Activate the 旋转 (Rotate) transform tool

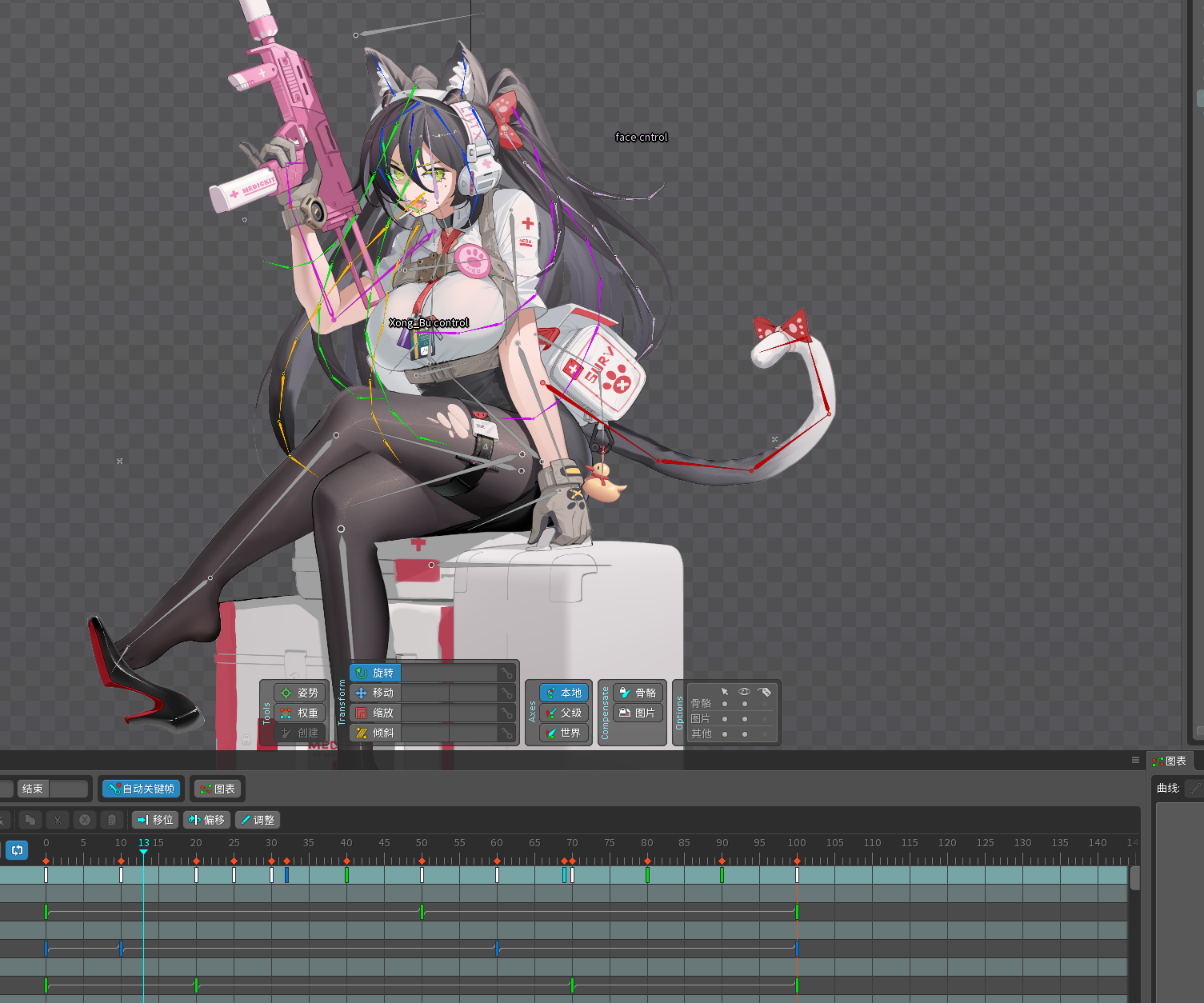[375, 673]
